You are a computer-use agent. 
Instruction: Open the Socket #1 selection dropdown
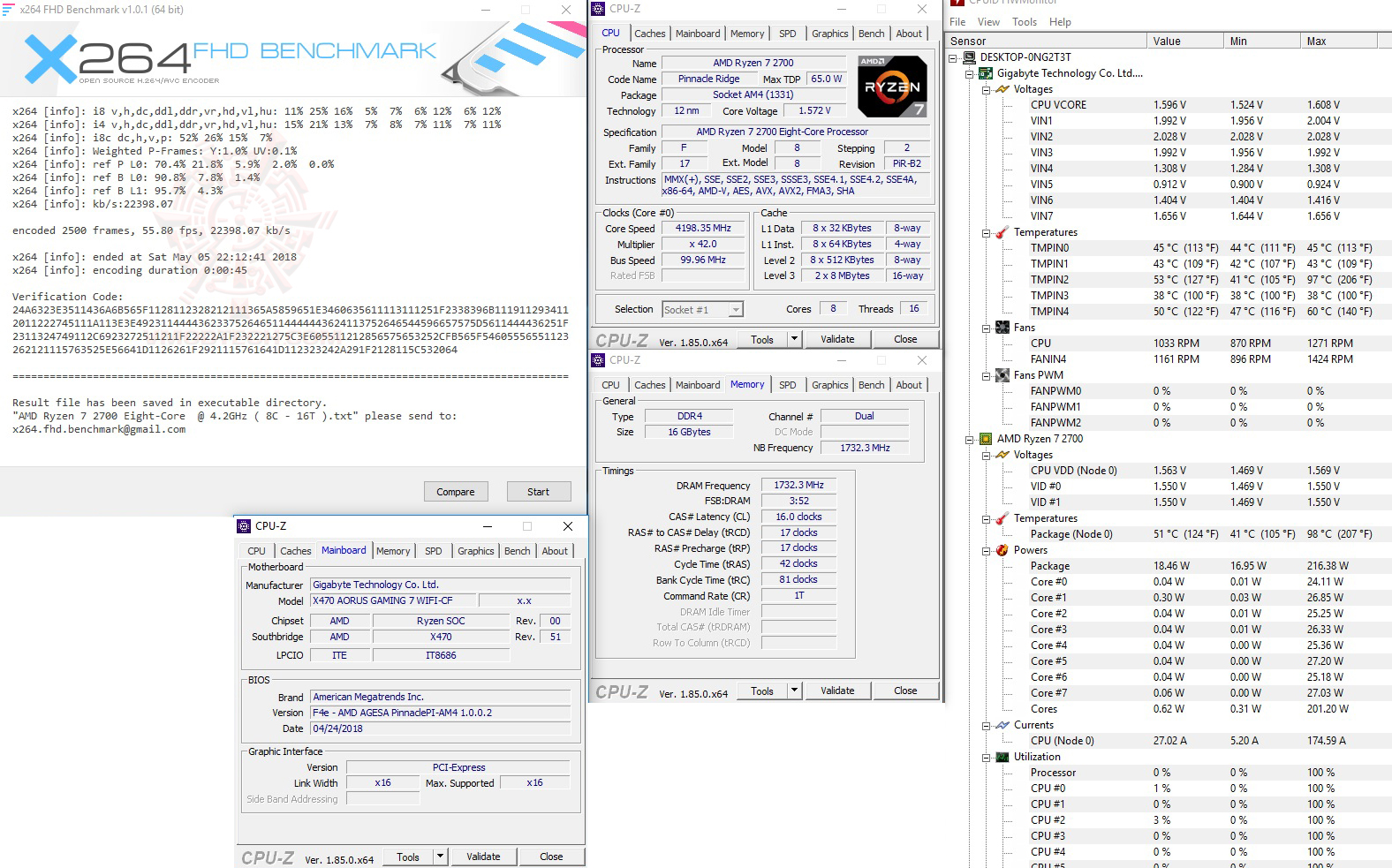coord(736,310)
